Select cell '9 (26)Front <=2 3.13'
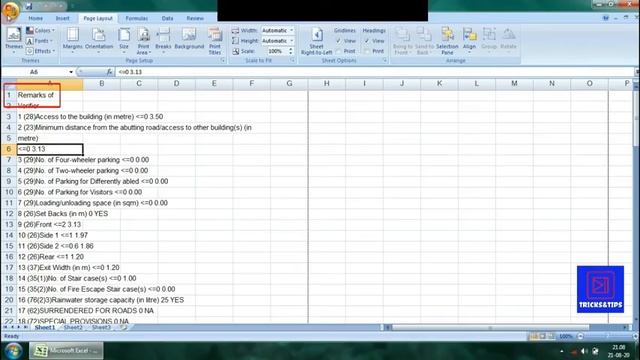Viewport: 640px width, 360px height. pos(49,224)
